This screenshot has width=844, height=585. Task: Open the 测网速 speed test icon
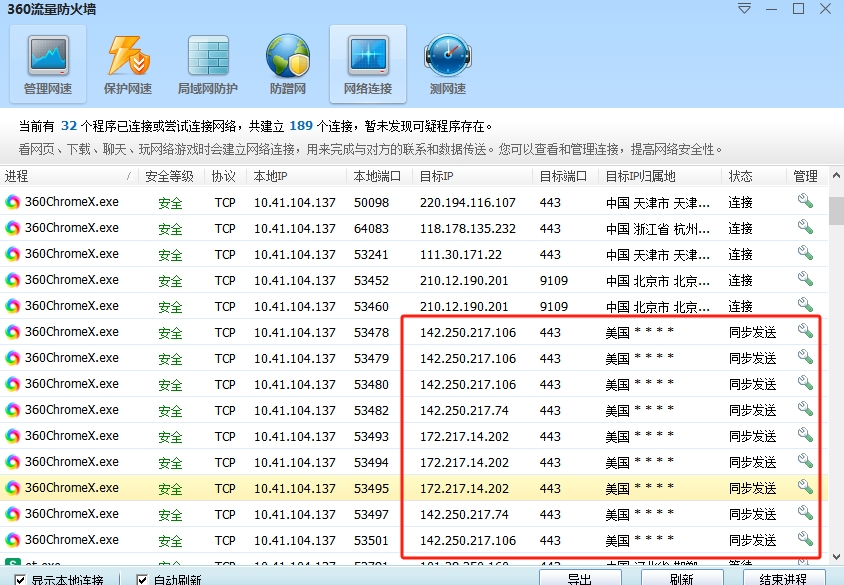447,64
